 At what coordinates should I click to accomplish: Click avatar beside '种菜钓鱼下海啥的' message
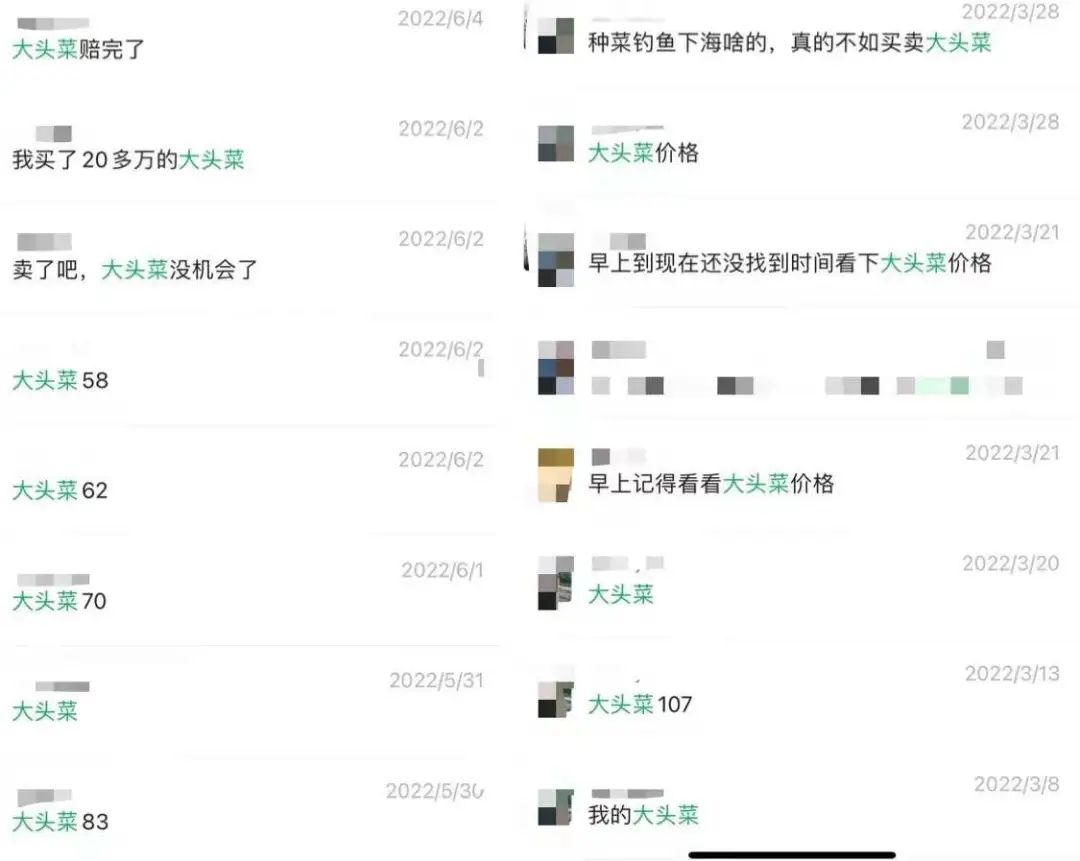click(x=556, y=36)
